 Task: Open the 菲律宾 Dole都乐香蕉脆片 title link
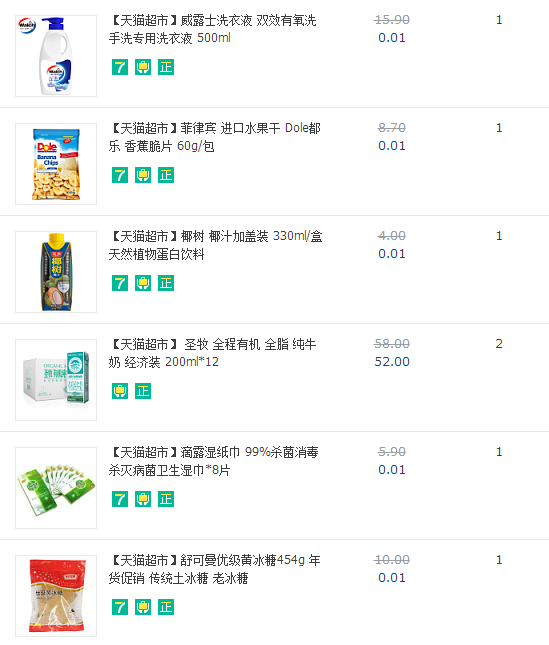215,137
